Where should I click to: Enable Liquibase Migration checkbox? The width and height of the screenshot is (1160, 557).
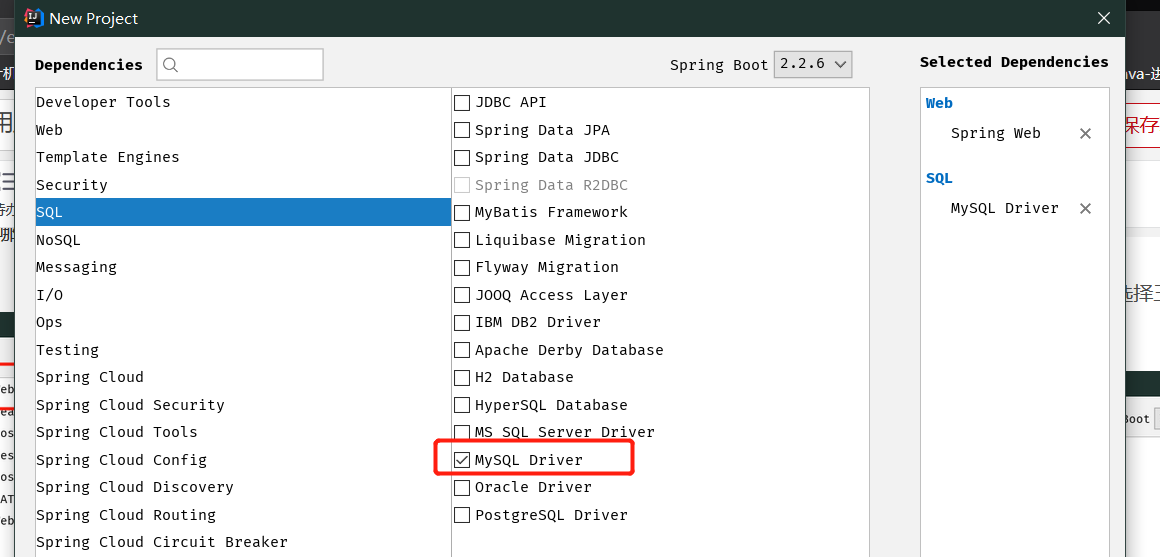coord(462,240)
